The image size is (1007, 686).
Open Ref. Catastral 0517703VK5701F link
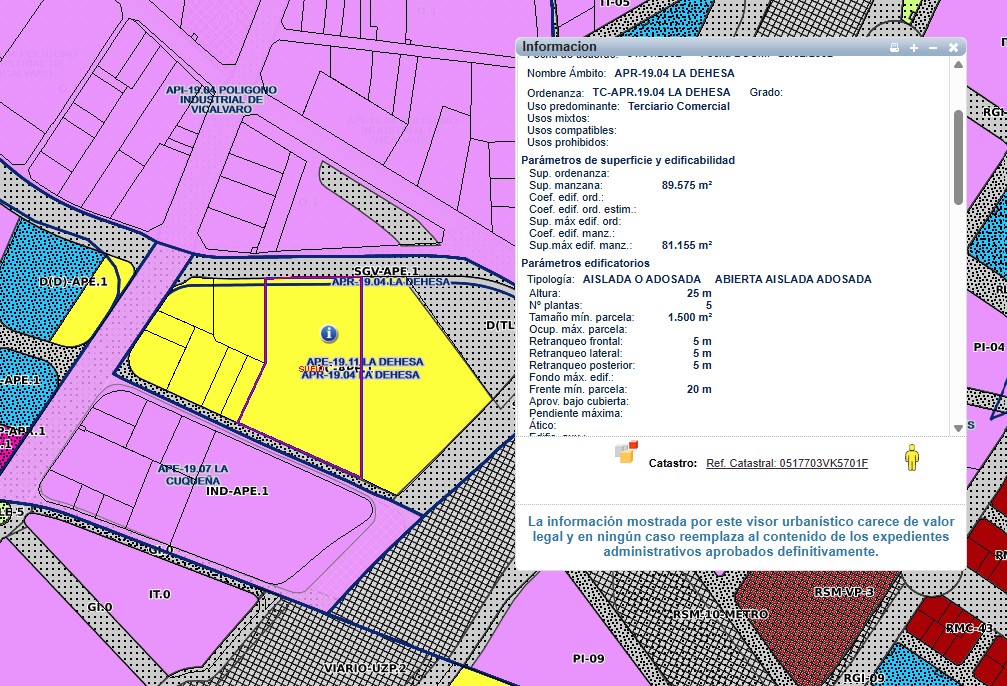[786, 463]
